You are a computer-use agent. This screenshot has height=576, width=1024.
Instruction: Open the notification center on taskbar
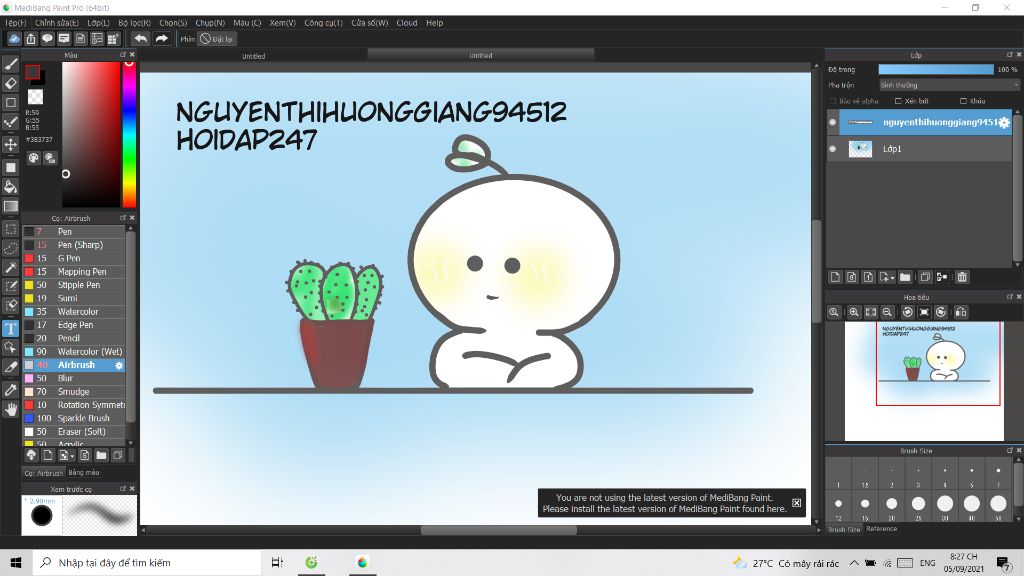click(x=1003, y=563)
